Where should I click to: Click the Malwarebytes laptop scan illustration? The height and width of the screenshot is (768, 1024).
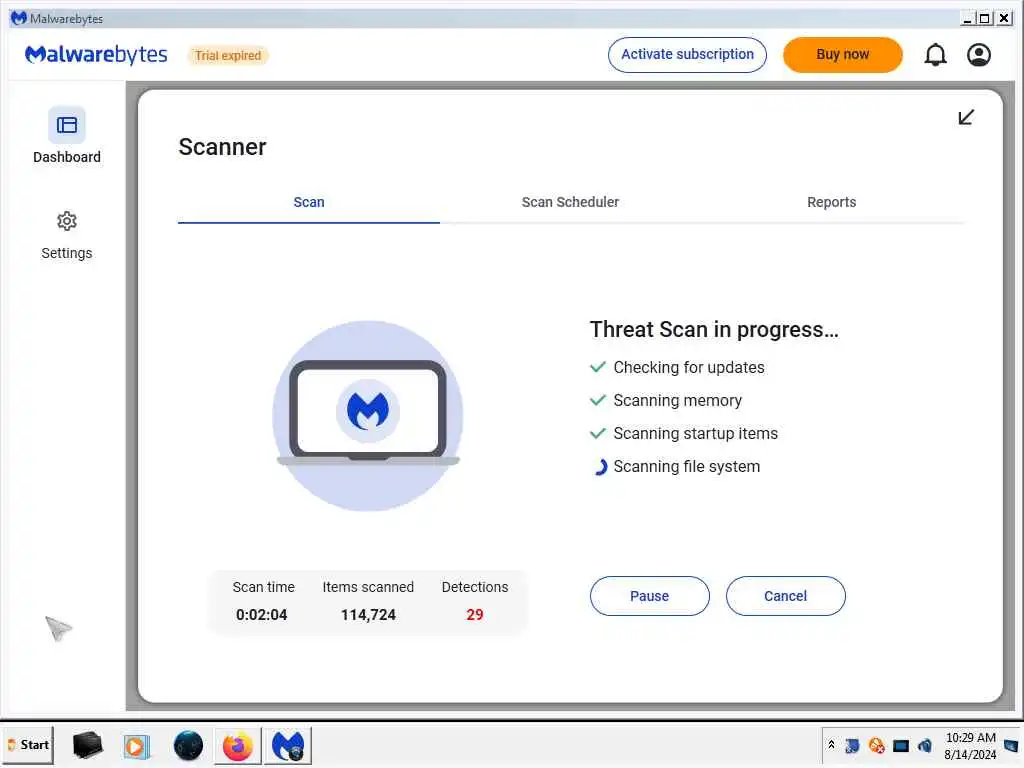click(368, 415)
